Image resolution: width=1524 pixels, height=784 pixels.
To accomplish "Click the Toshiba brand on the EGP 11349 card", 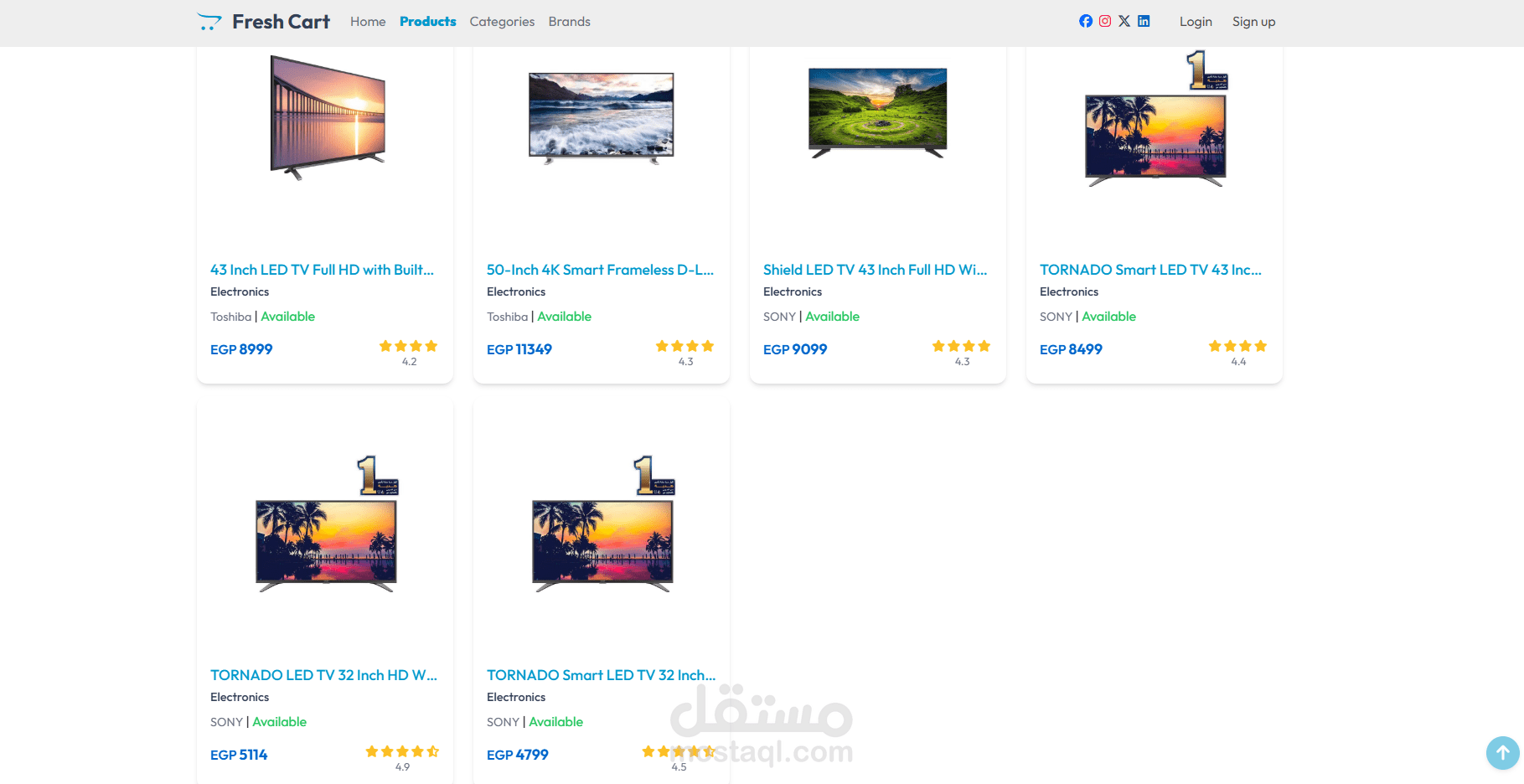I will (507, 317).
